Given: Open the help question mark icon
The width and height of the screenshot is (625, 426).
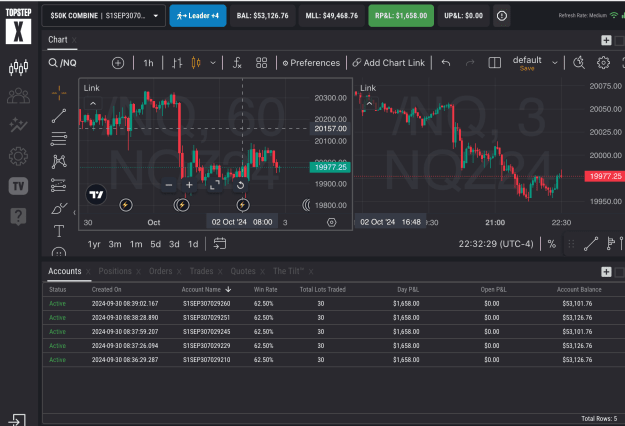Looking at the screenshot, I should pyautogui.click(x=18, y=217).
